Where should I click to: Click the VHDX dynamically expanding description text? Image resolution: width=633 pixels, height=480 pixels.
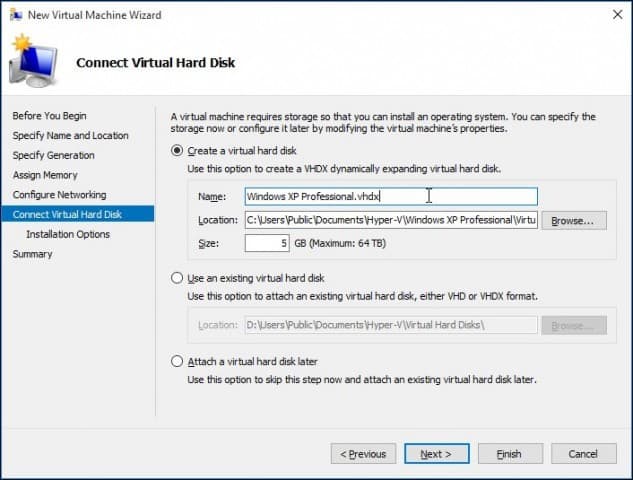point(344,169)
